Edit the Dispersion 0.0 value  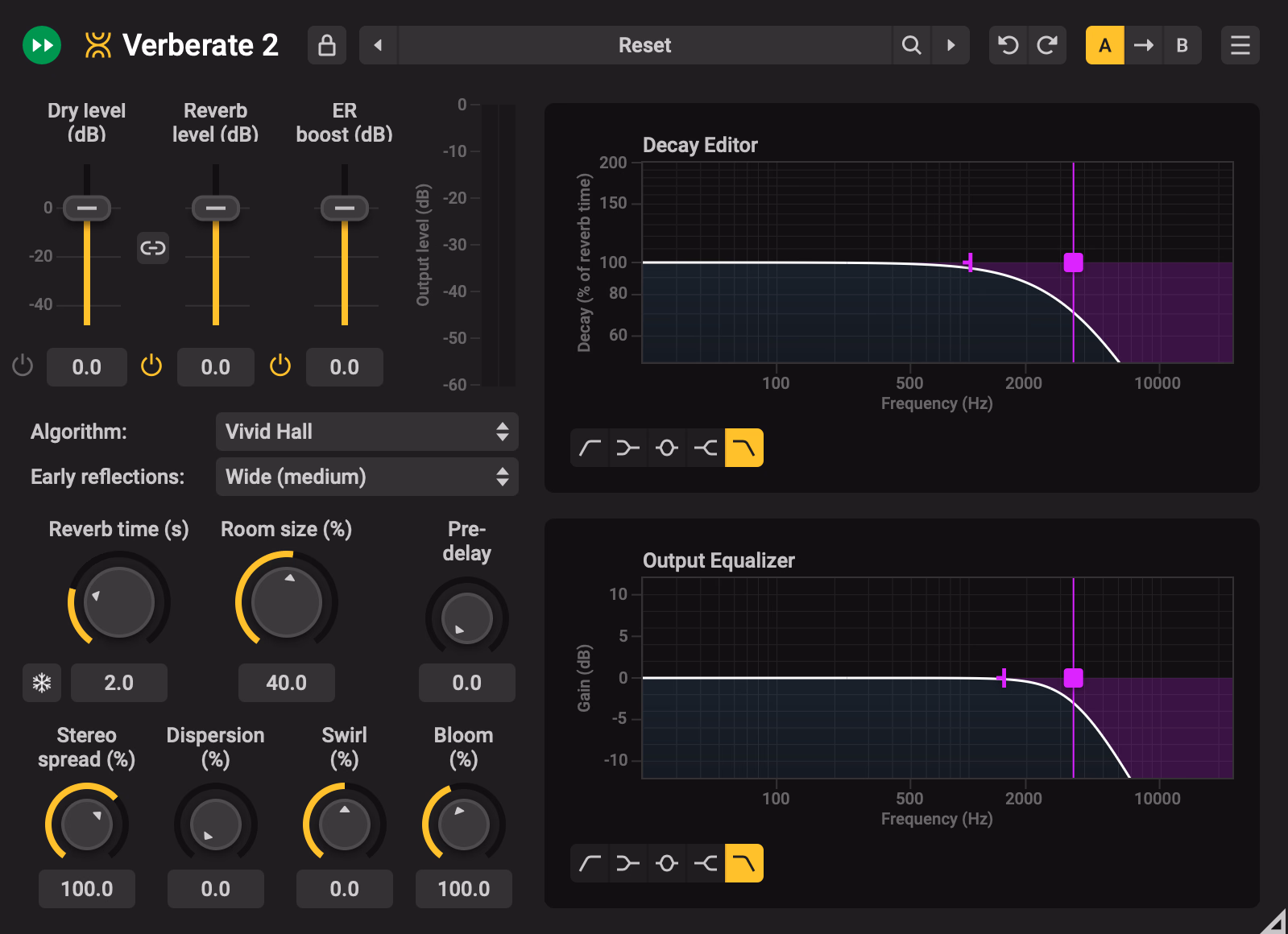(x=216, y=889)
